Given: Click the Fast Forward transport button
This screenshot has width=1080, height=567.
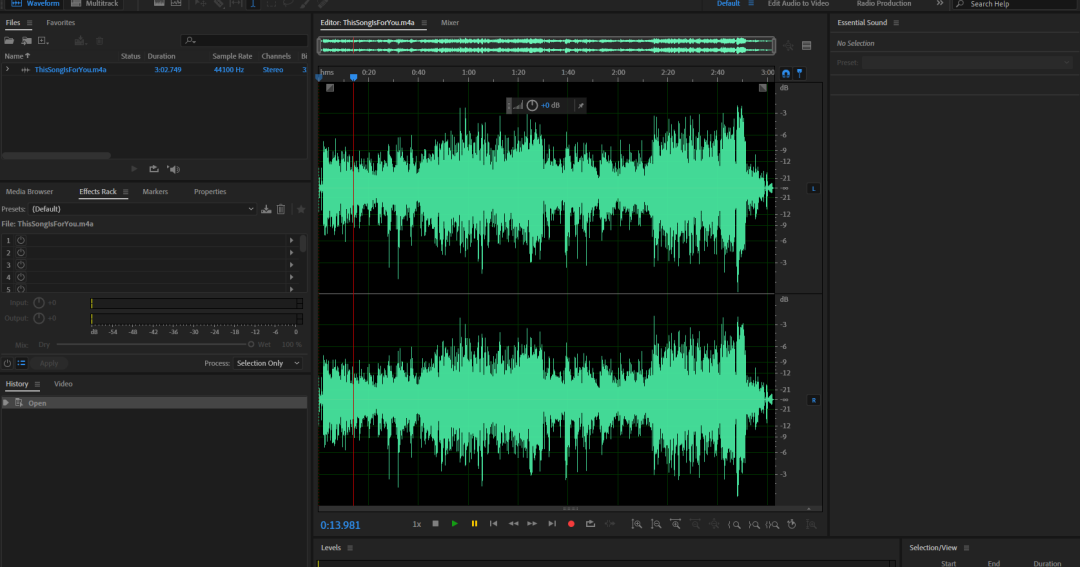Looking at the screenshot, I should (532, 524).
